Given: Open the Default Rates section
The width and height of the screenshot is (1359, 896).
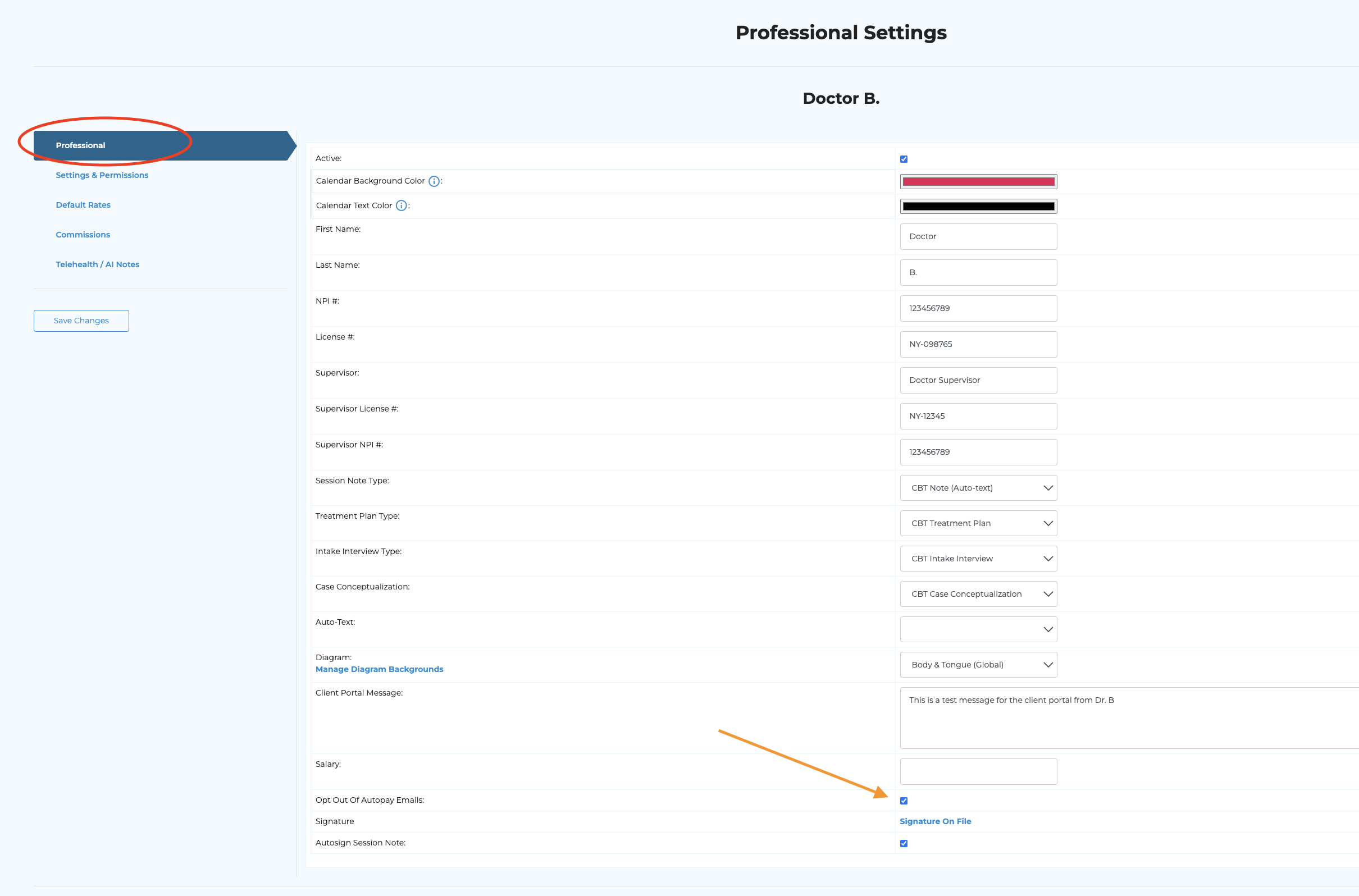Looking at the screenshot, I should tap(83, 205).
